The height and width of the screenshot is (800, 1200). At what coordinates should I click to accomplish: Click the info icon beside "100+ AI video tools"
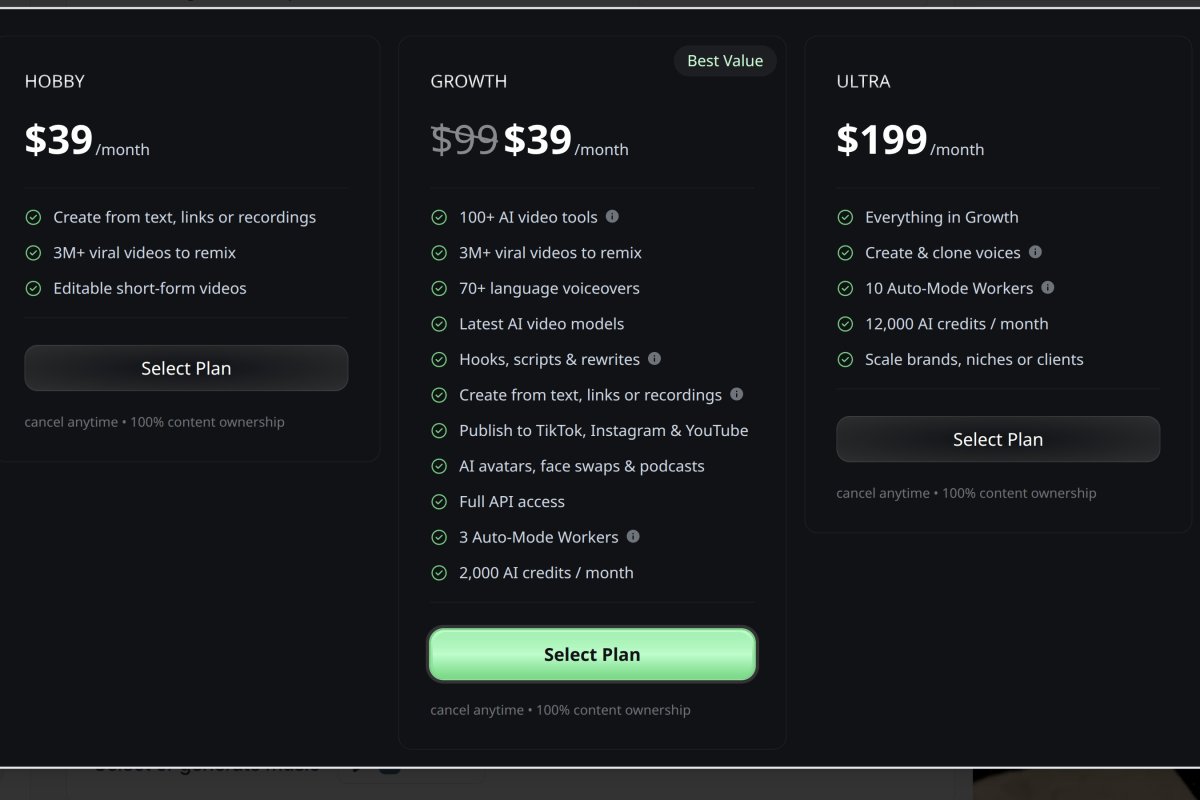point(610,216)
